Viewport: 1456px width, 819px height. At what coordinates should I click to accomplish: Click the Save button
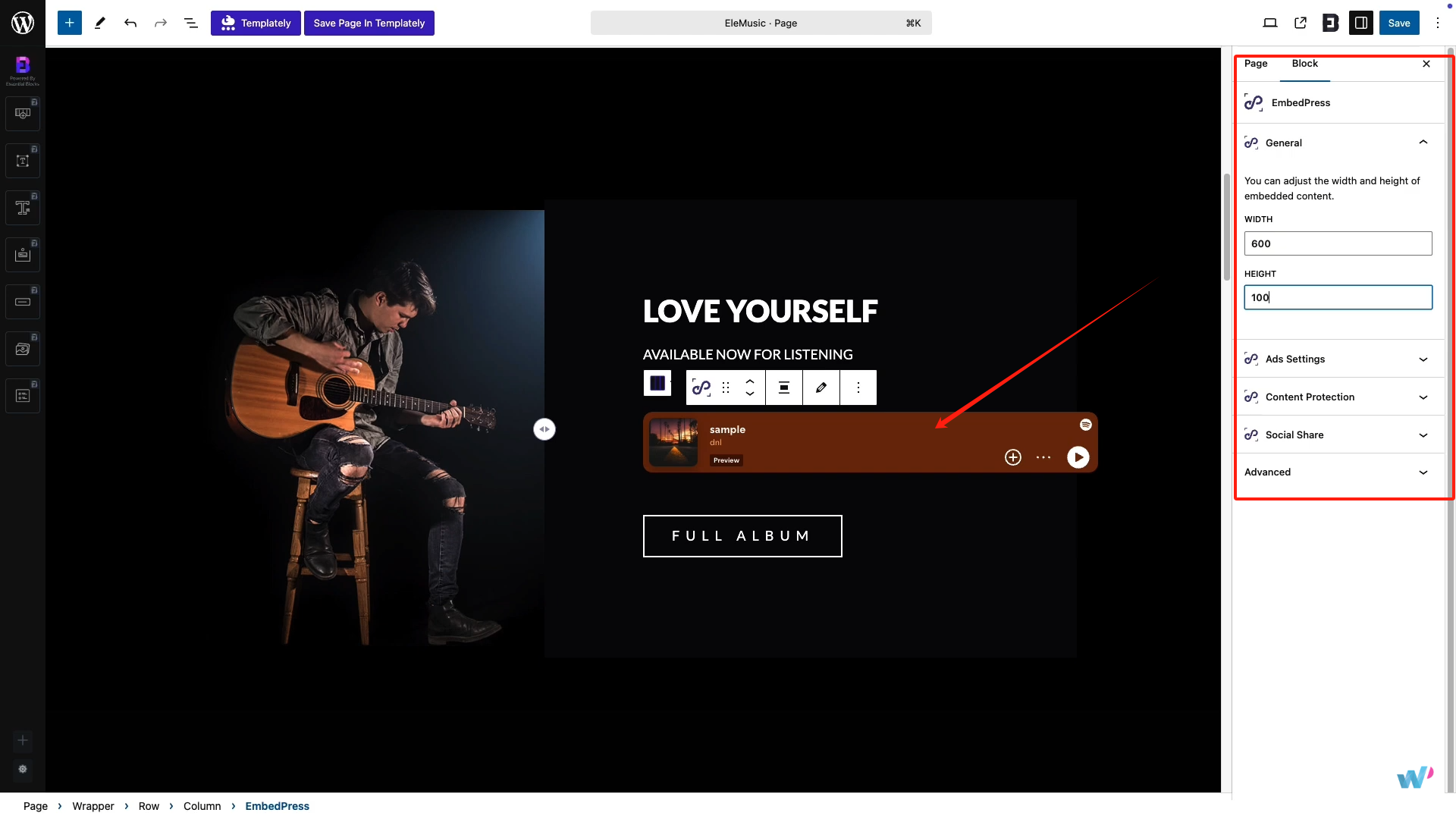pos(1398,23)
